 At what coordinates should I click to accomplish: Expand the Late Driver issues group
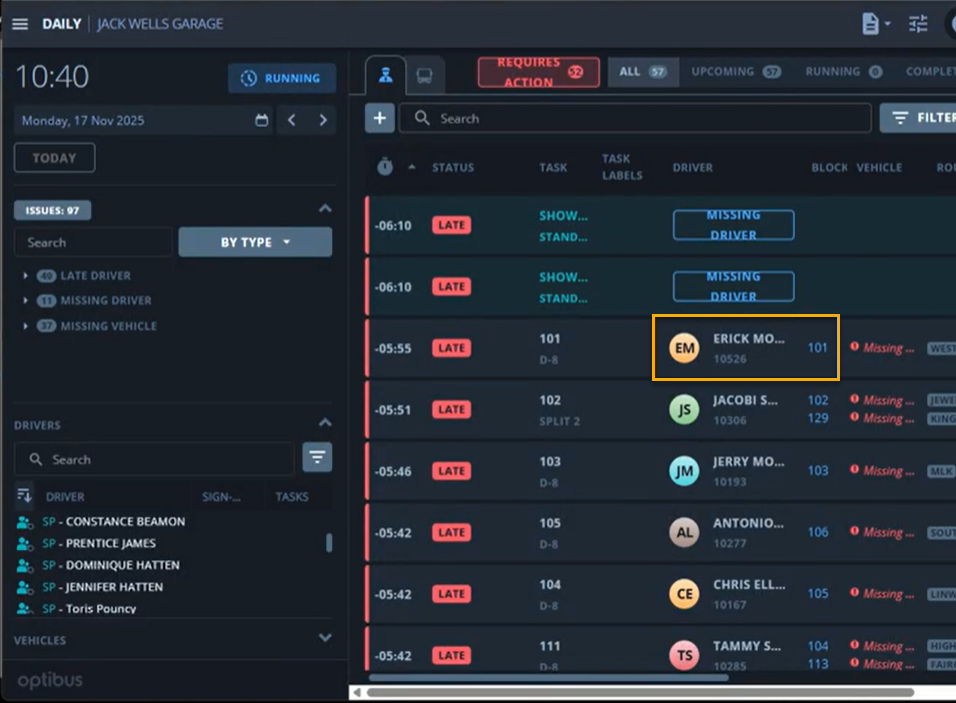(x=25, y=275)
